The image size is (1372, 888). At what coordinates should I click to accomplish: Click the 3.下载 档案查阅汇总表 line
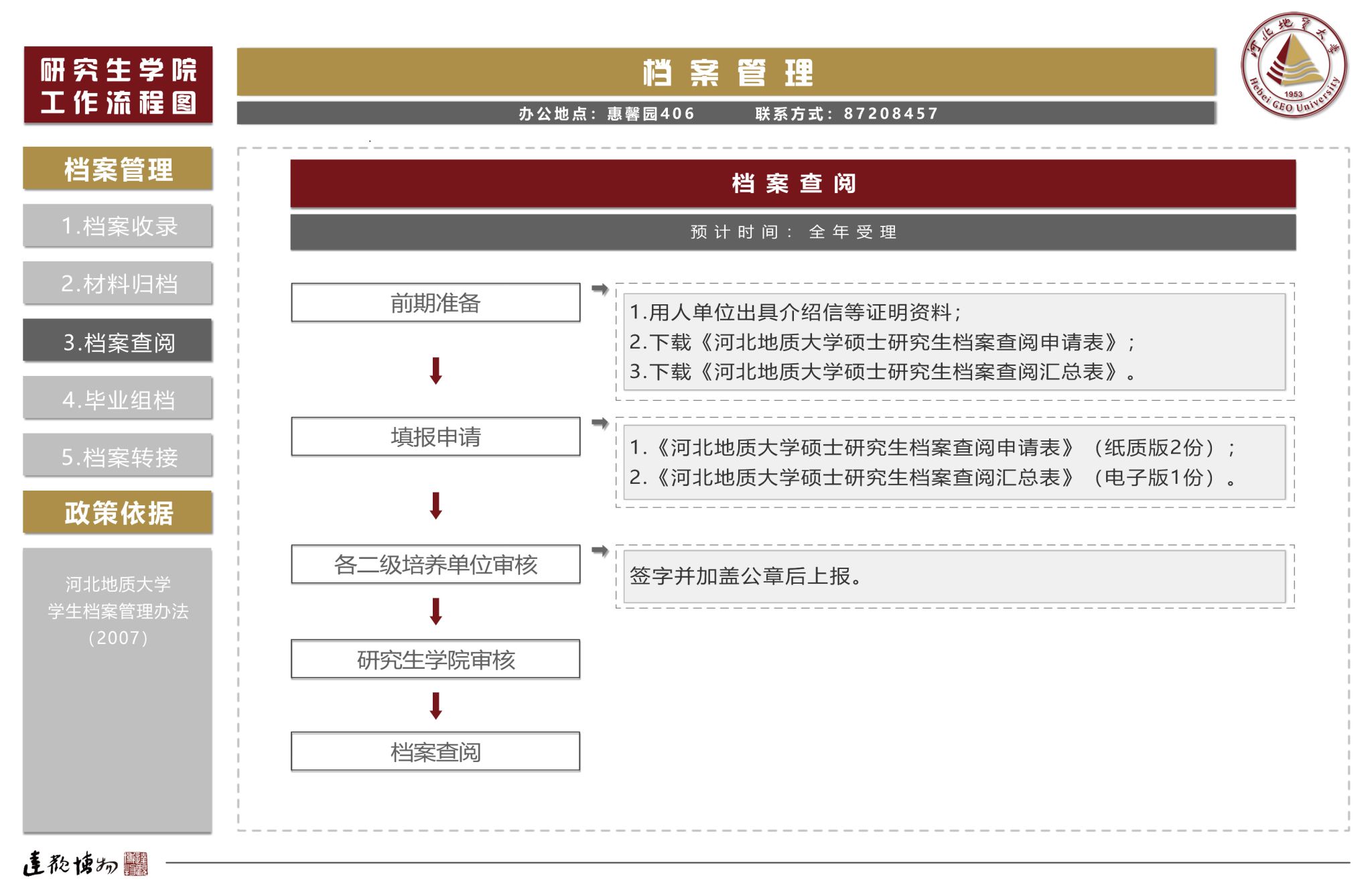[883, 372]
